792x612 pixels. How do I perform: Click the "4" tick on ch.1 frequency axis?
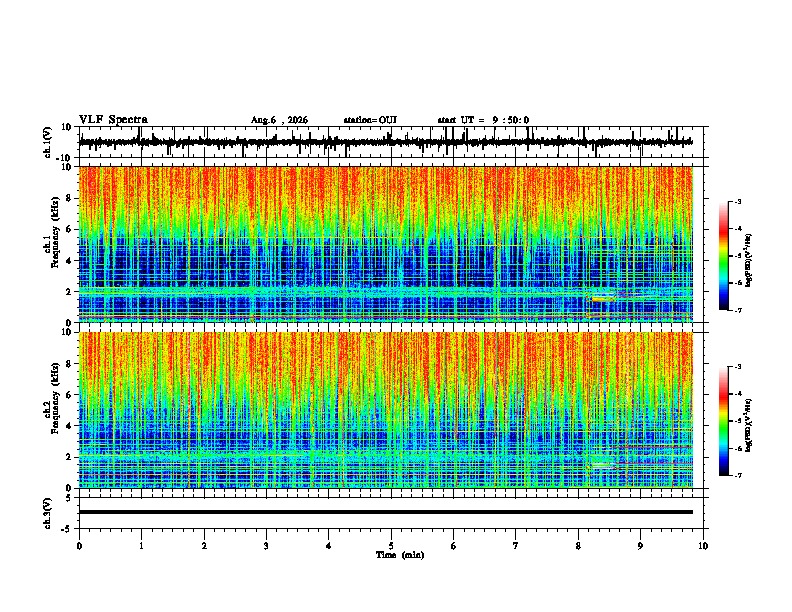click(x=69, y=261)
